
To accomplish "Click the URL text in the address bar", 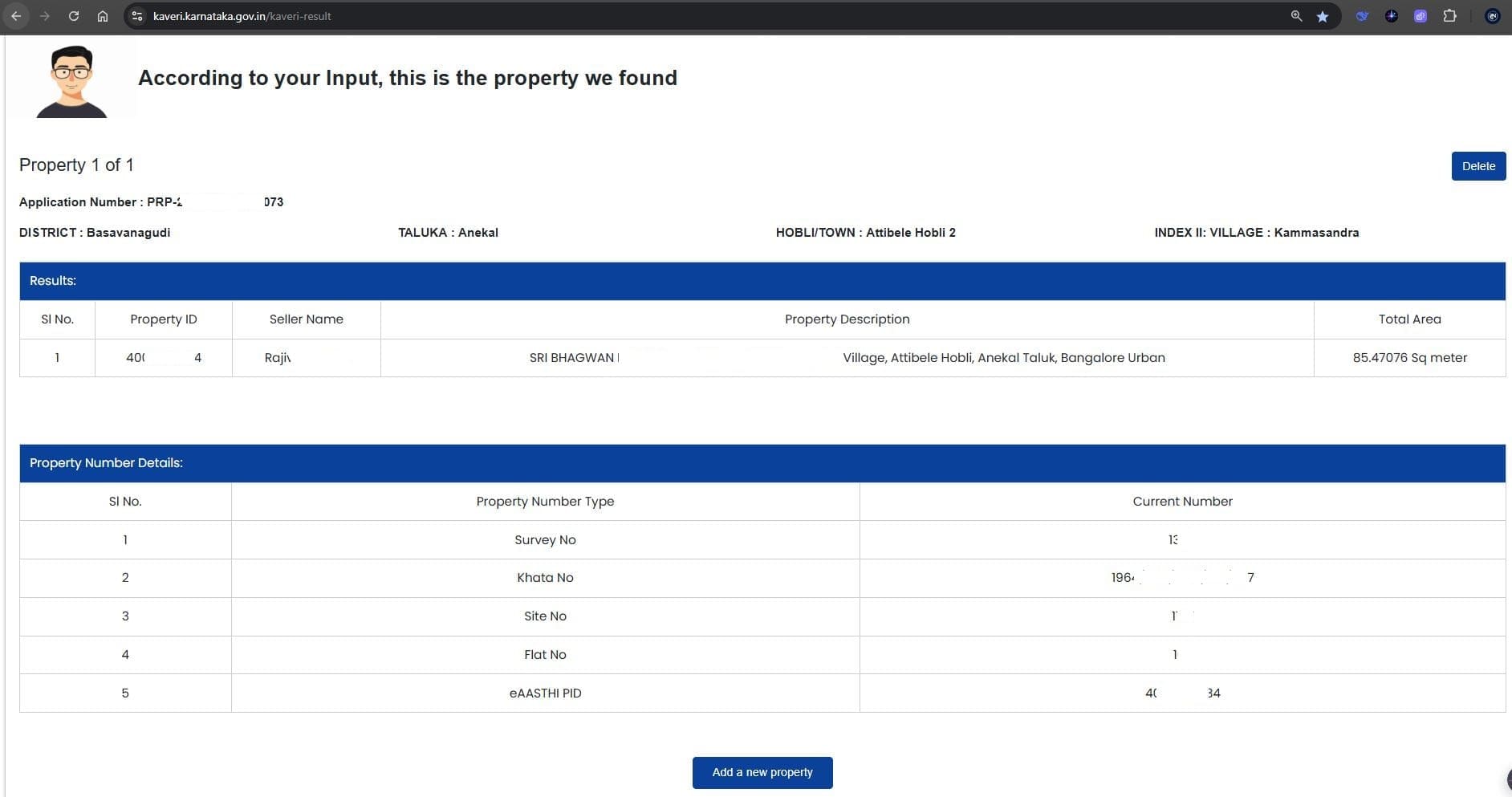I will point(242,16).
